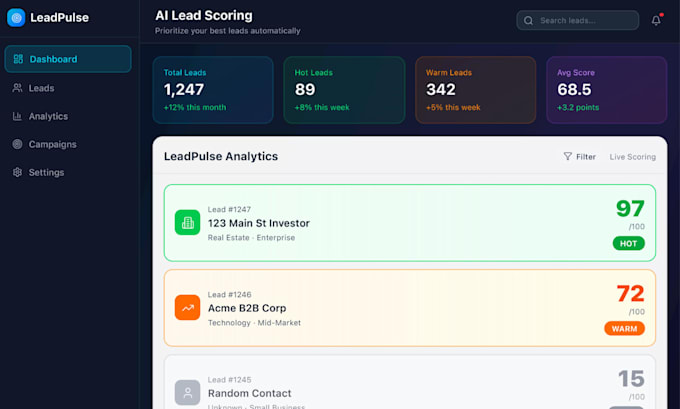Click the WARM badge
Viewport: 680px width, 409px height.
(x=624, y=328)
